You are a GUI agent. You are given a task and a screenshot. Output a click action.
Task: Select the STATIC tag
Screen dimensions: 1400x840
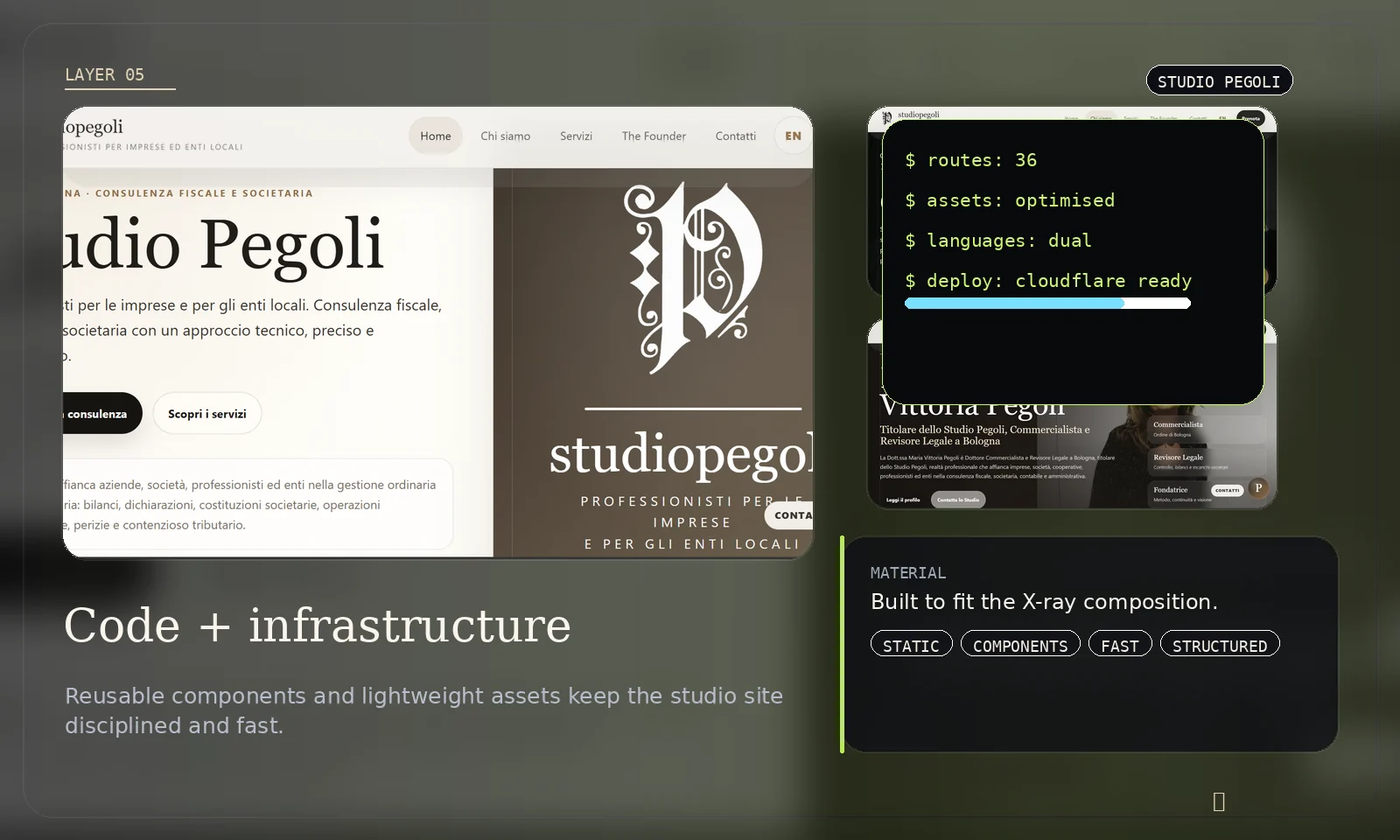click(911, 645)
